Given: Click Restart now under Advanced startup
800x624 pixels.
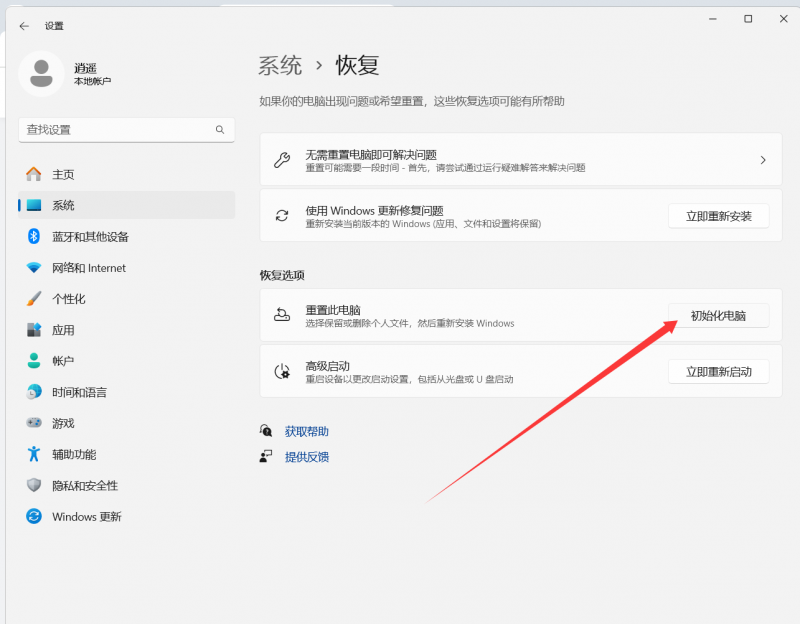Looking at the screenshot, I should coord(718,370).
